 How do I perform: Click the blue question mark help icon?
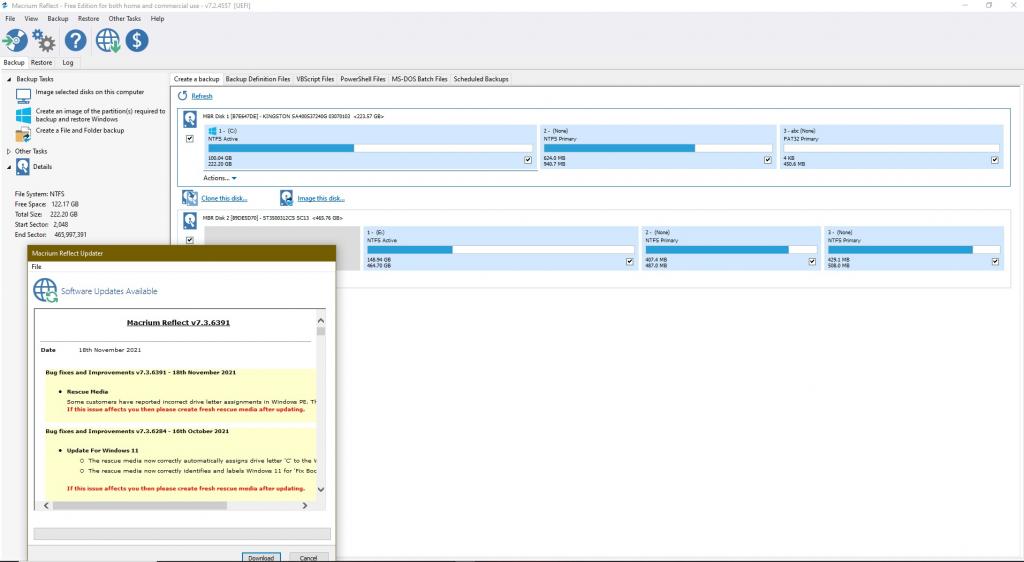(76, 40)
